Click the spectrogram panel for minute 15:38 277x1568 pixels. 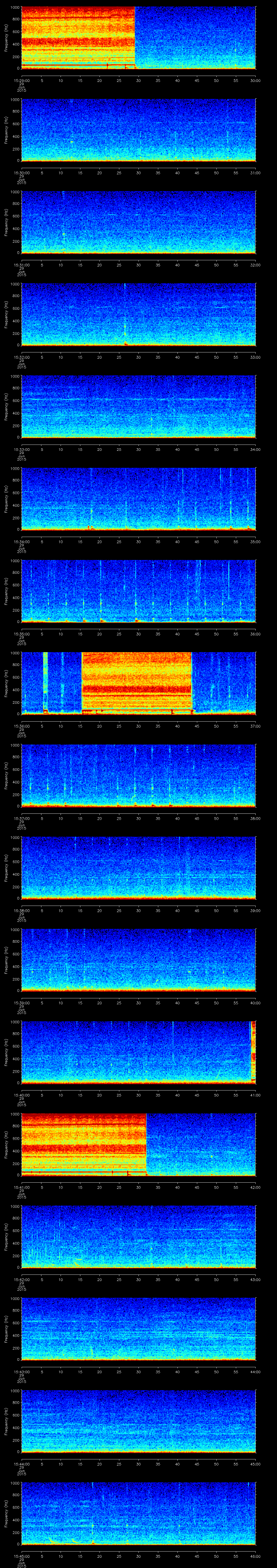tap(138, 868)
